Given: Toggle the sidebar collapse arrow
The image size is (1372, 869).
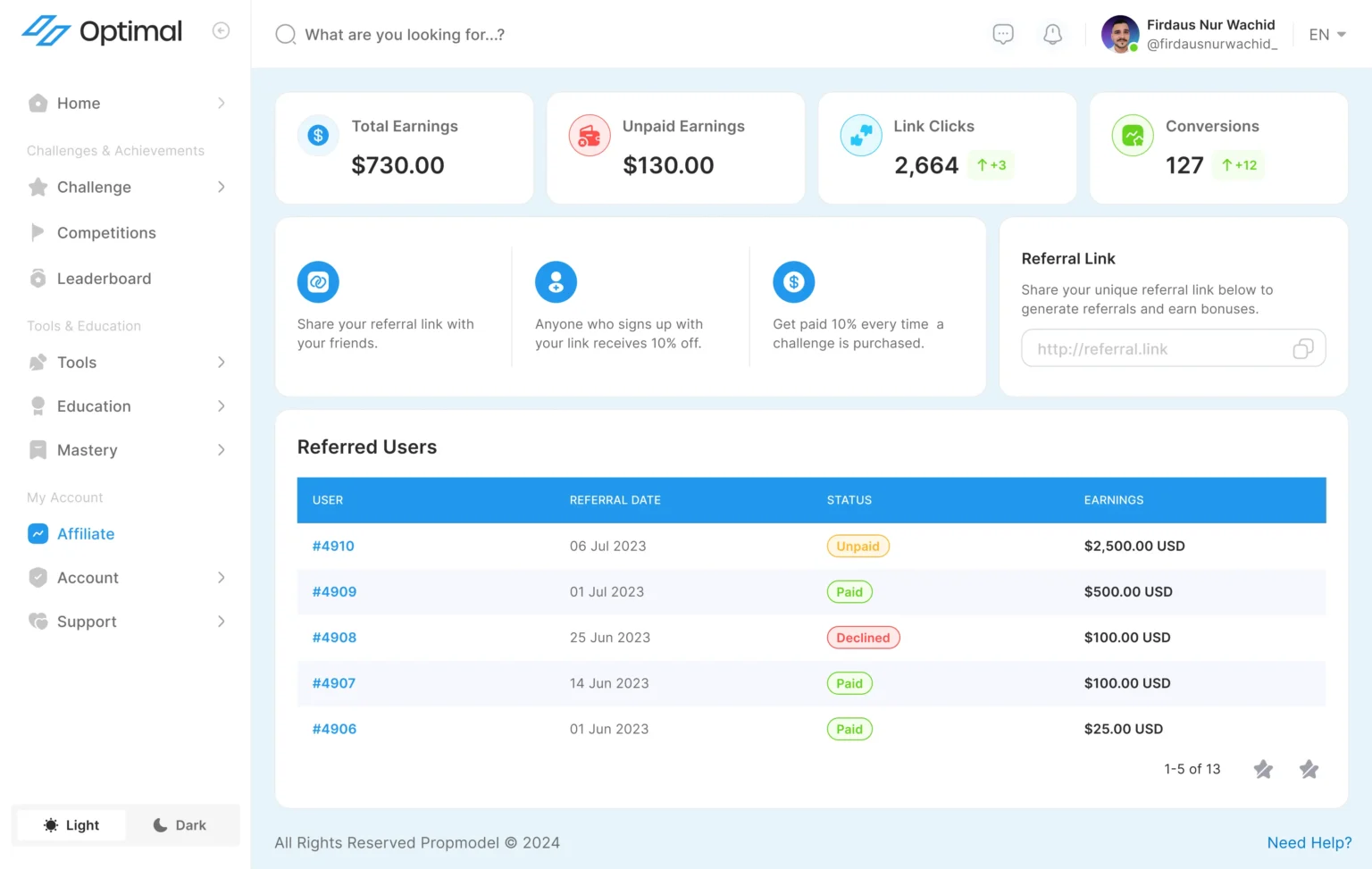Looking at the screenshot, I should point(221,29).
